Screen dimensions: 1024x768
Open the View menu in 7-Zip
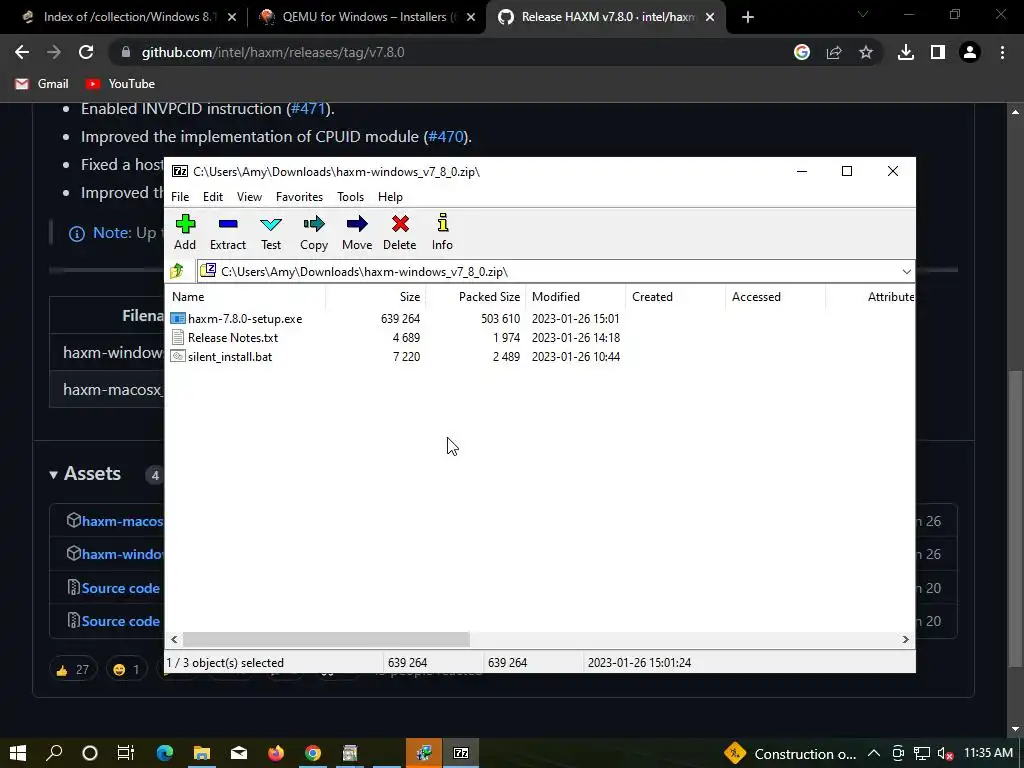pos(249,197)
